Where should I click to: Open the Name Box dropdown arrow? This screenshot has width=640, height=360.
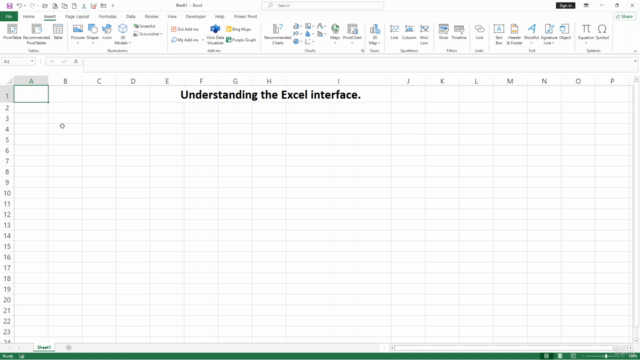(x=32, y=61)
